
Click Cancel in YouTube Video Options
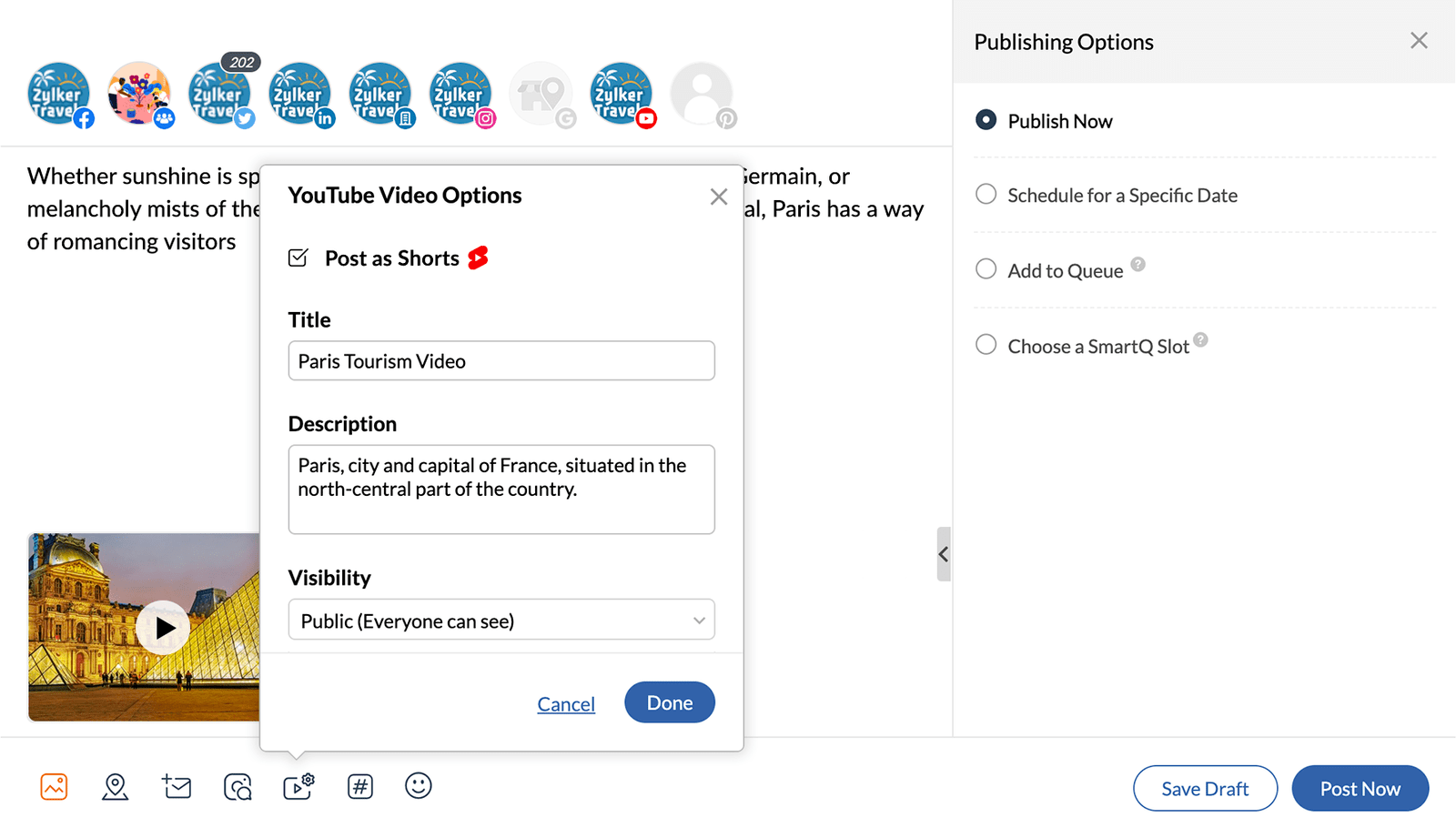(566, 703)
